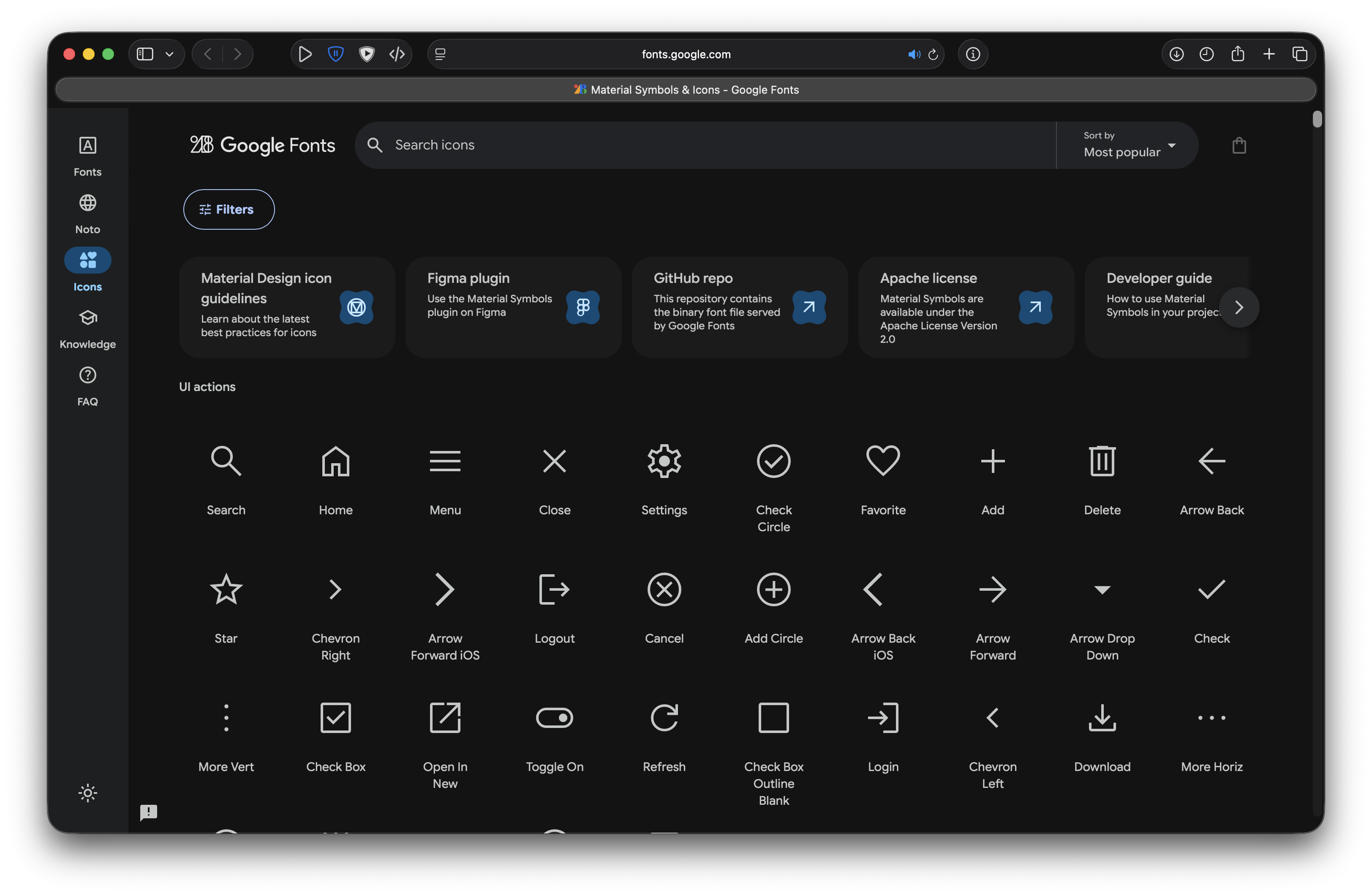This screenshot has width=1372, height=896.
Task: Open the Knowledge section
Action: (87, 329)
